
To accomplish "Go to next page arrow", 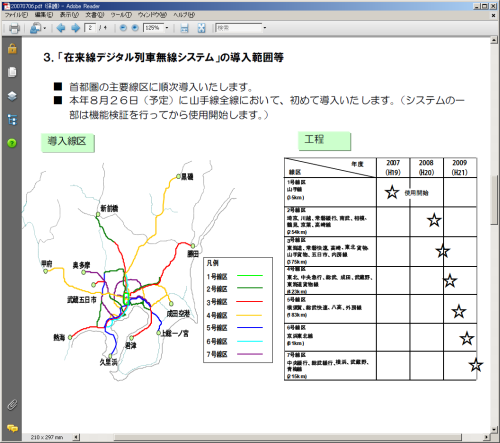I will pyautogui.click(x=75, y=28).
